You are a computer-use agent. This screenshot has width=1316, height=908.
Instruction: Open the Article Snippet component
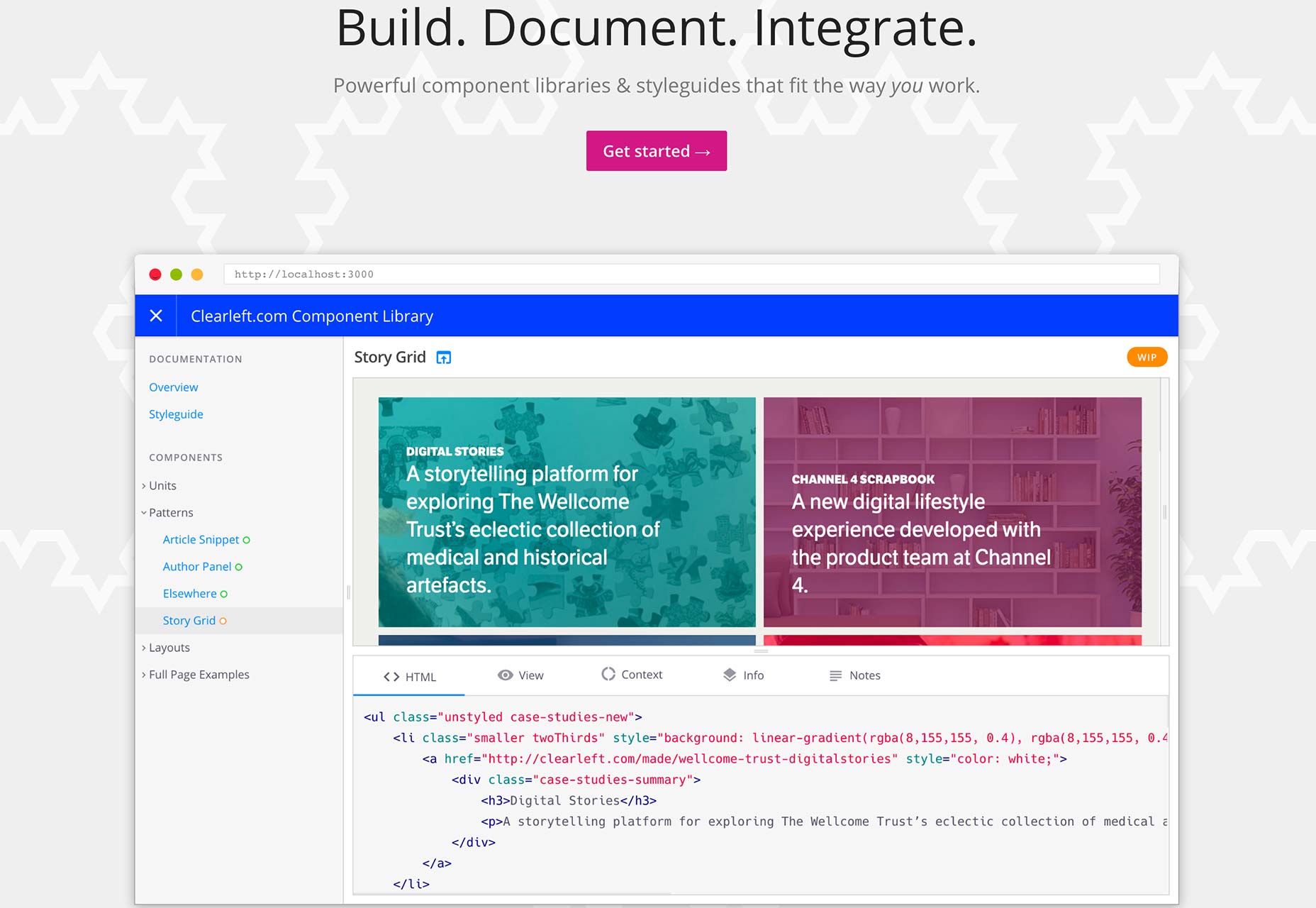coord(201,540)
